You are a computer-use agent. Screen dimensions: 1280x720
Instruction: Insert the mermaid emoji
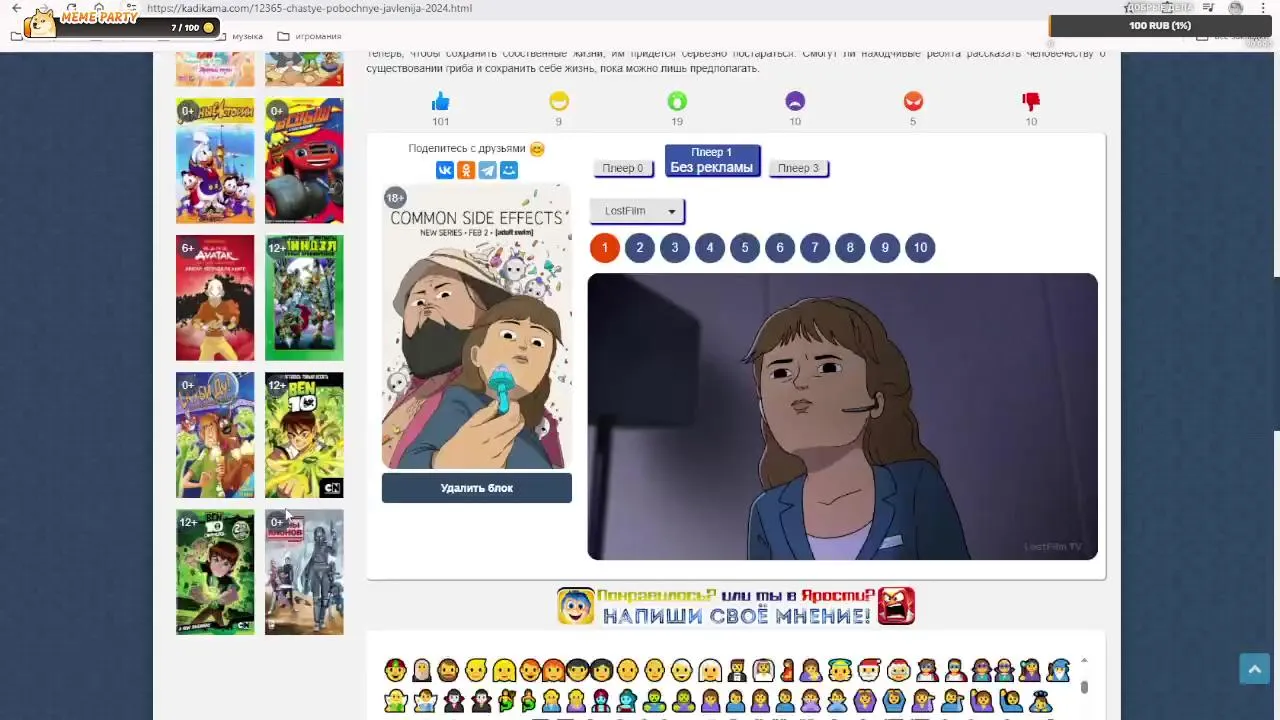coord(507,701)
